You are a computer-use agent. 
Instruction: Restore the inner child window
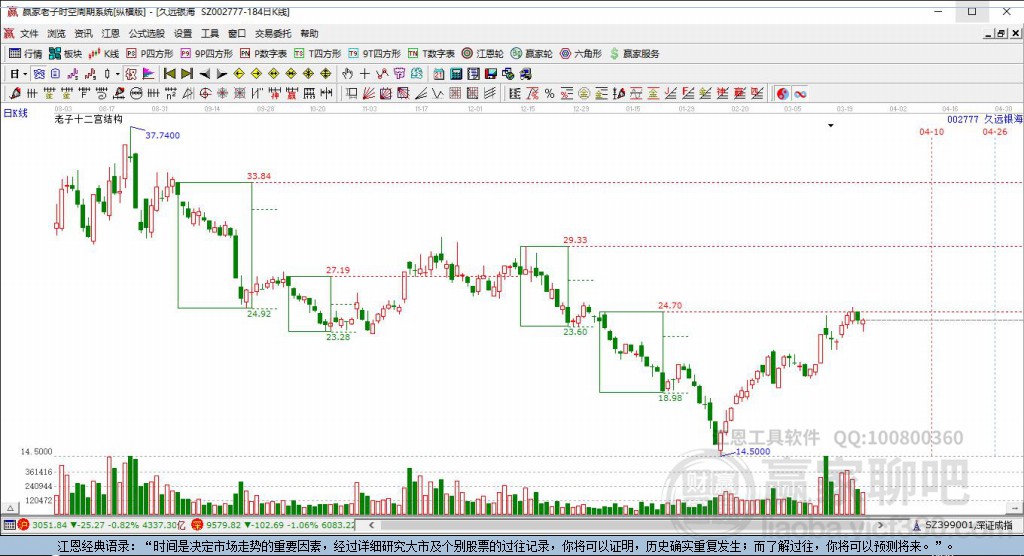tap(1000, 33)
